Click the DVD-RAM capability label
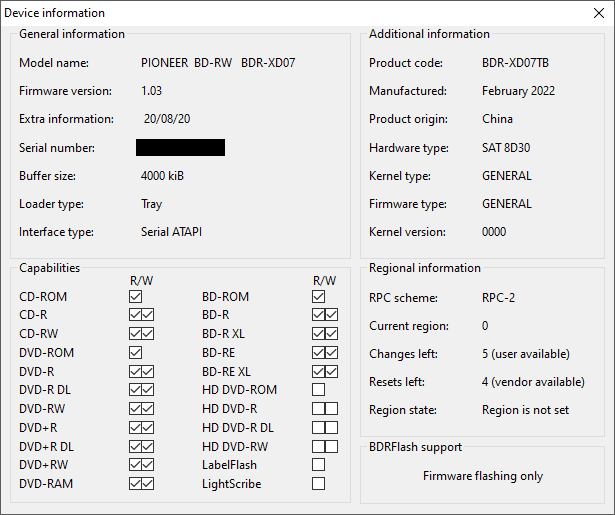The width and height of the screenshot is (615, 515). coord(46,484)
